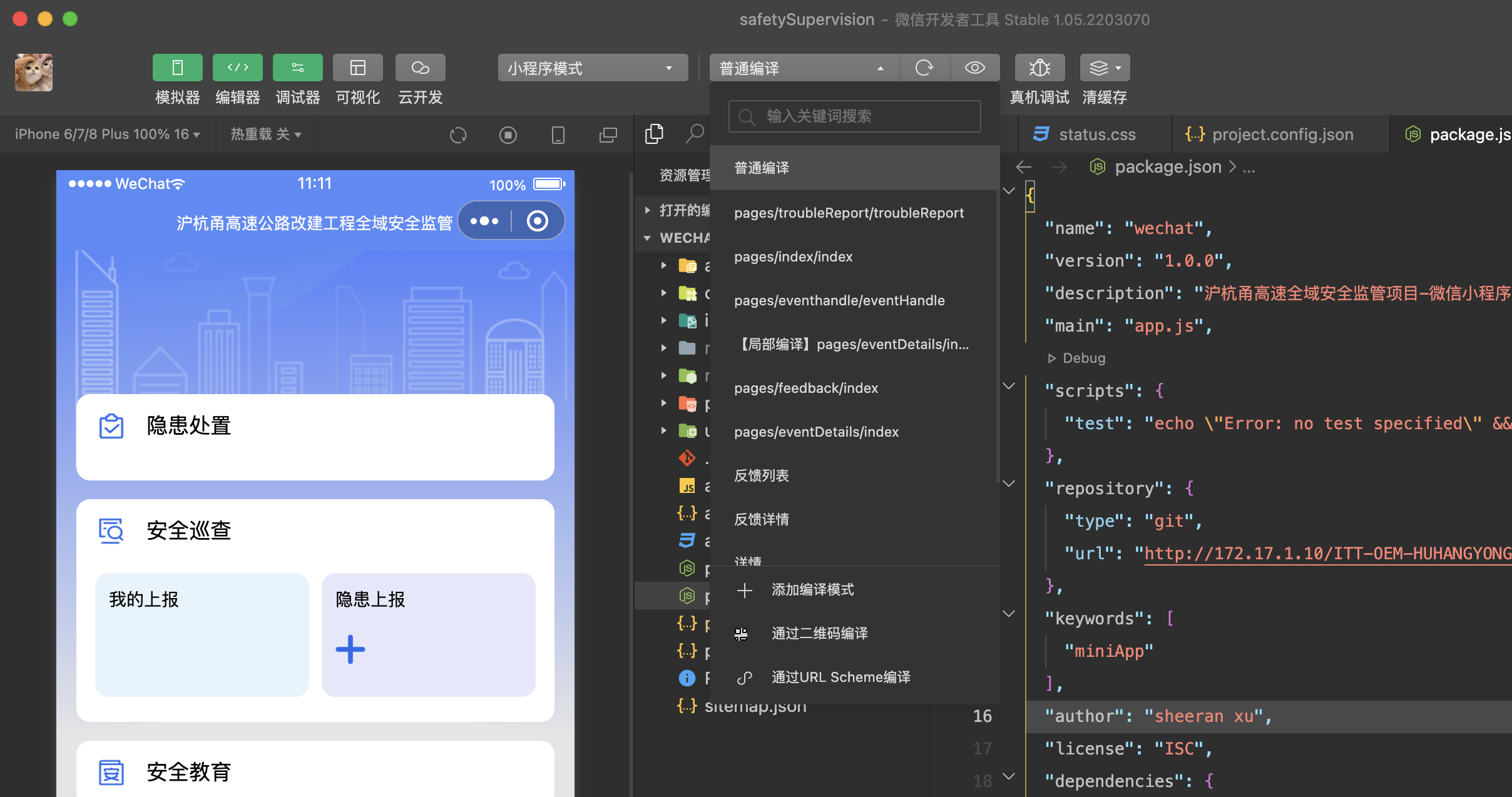Select pages/index/index compile mode
This screenshot has width=1512, height=797.
[x=854, y=256]
